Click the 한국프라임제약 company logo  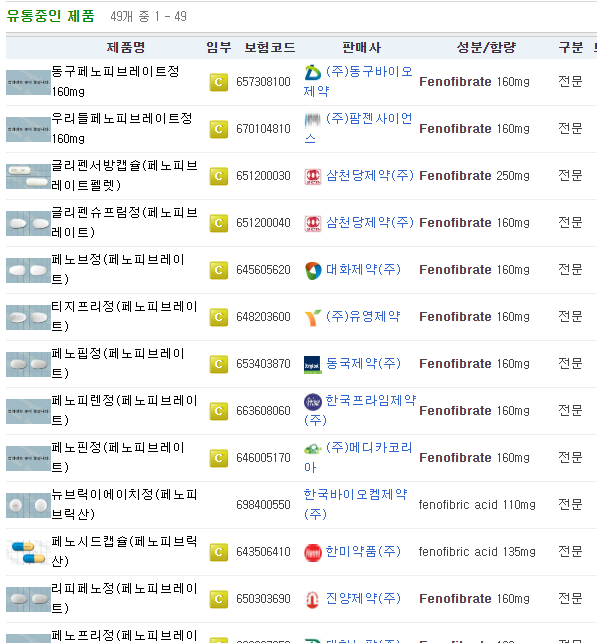tap(313, 401)
